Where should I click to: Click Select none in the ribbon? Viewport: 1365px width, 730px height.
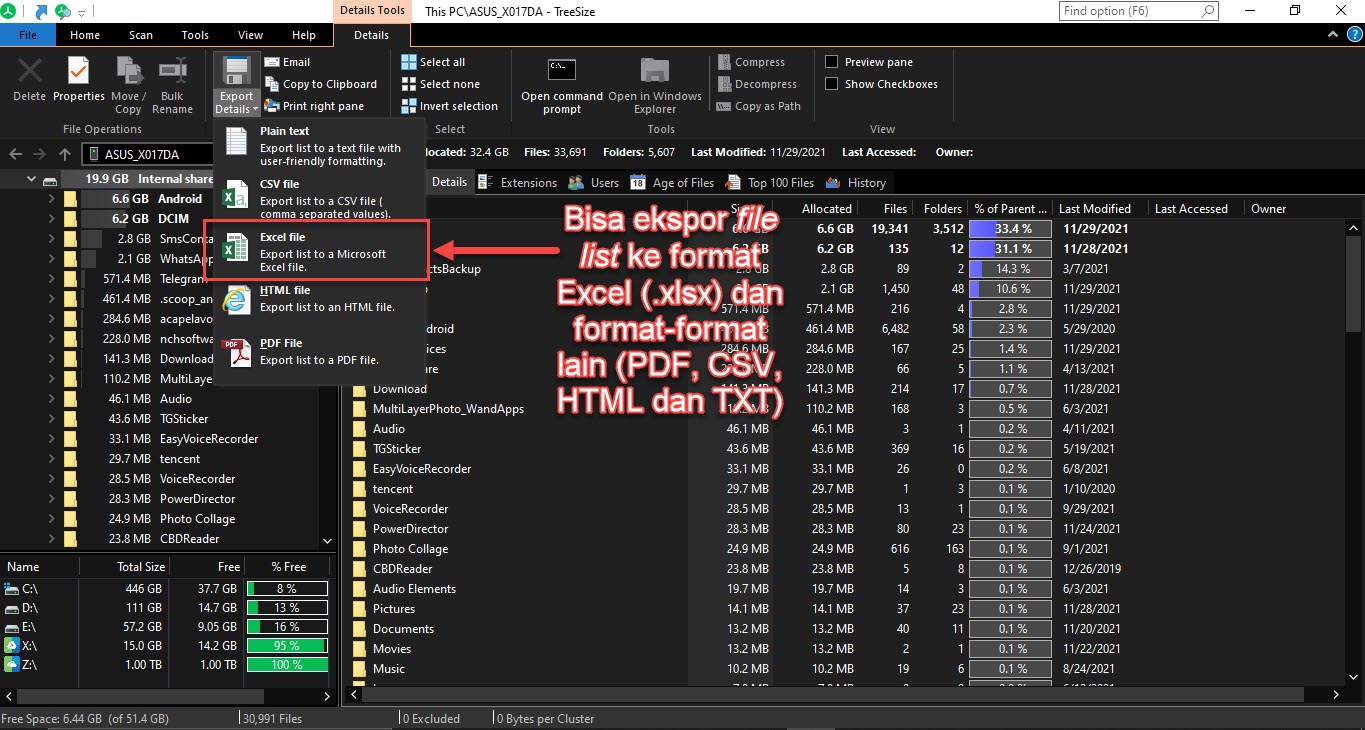point(440,84)
